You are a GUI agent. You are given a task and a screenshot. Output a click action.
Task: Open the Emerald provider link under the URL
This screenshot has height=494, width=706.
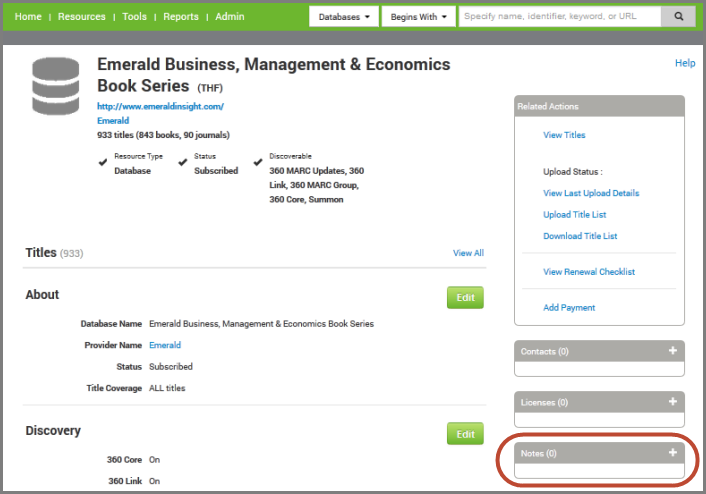click(x=113, y=121)
